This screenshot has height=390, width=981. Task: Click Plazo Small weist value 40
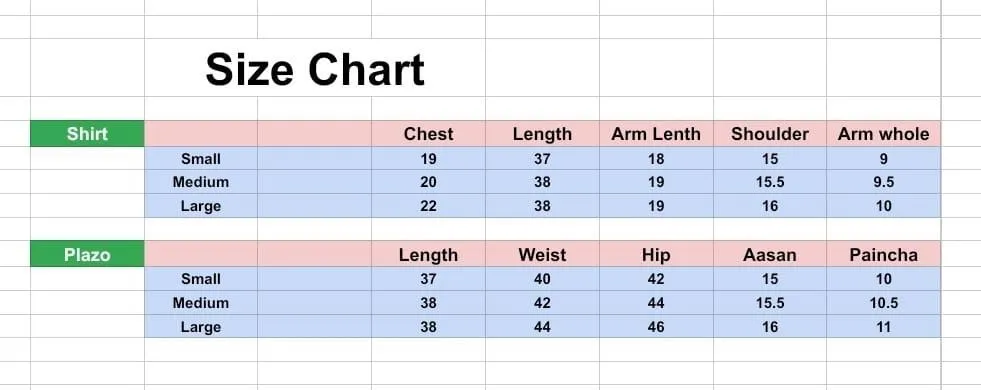(542, 279)
